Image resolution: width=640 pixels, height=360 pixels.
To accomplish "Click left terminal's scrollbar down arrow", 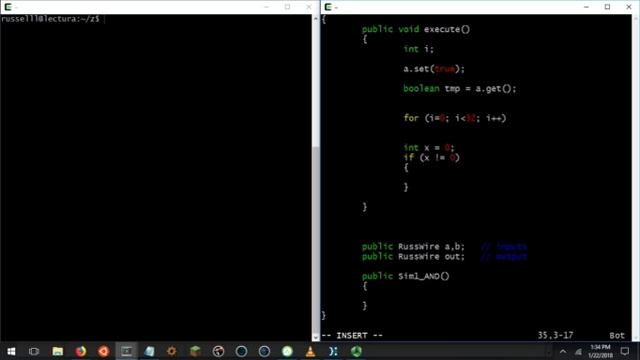I will [x=316, y=338].
